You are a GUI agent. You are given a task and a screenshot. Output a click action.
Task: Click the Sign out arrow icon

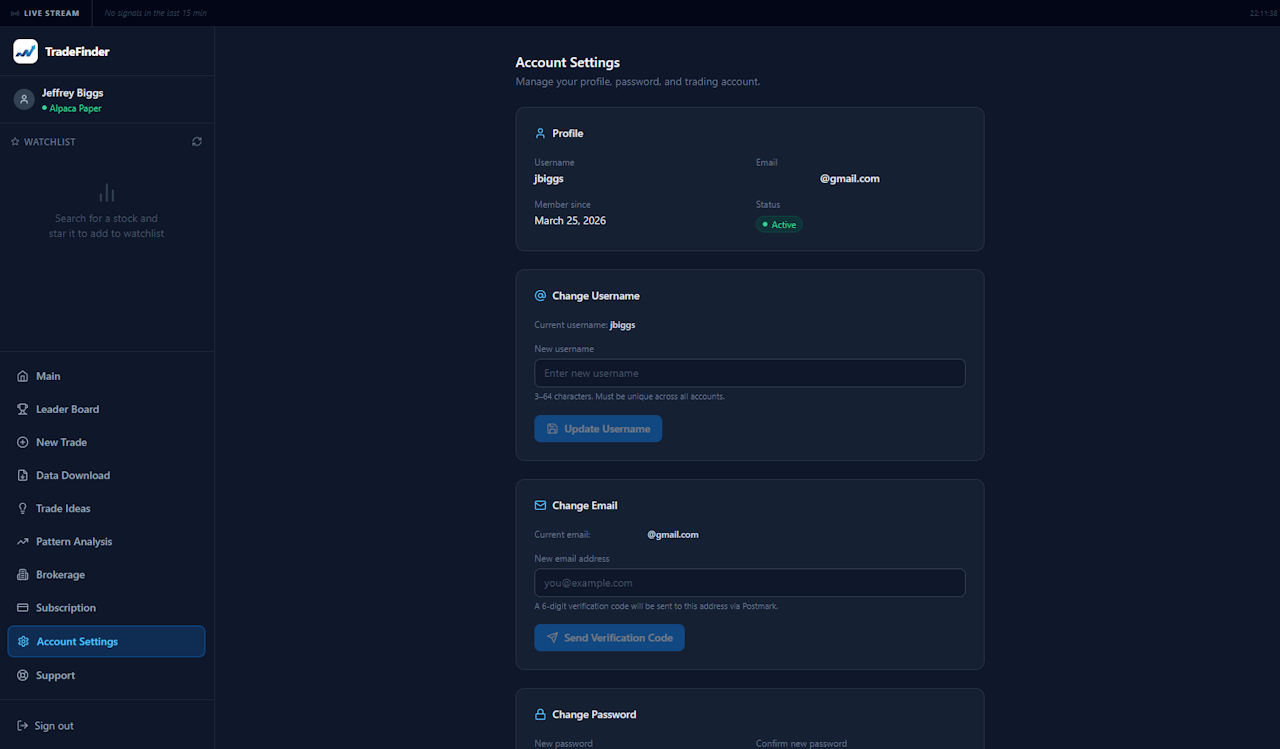pos(23,726)
